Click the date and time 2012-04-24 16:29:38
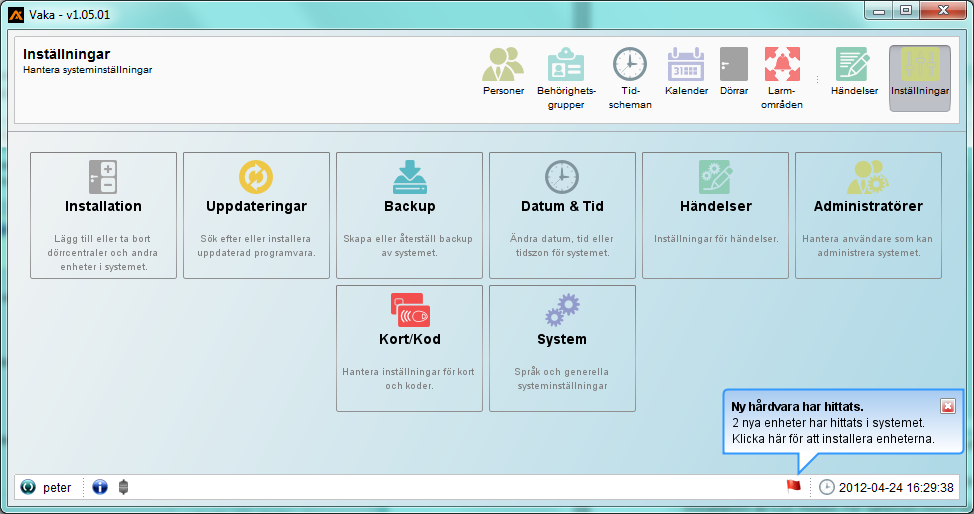The width and height of the screenshot is (974, 514). pyautogui.click(x=896, y=487)
